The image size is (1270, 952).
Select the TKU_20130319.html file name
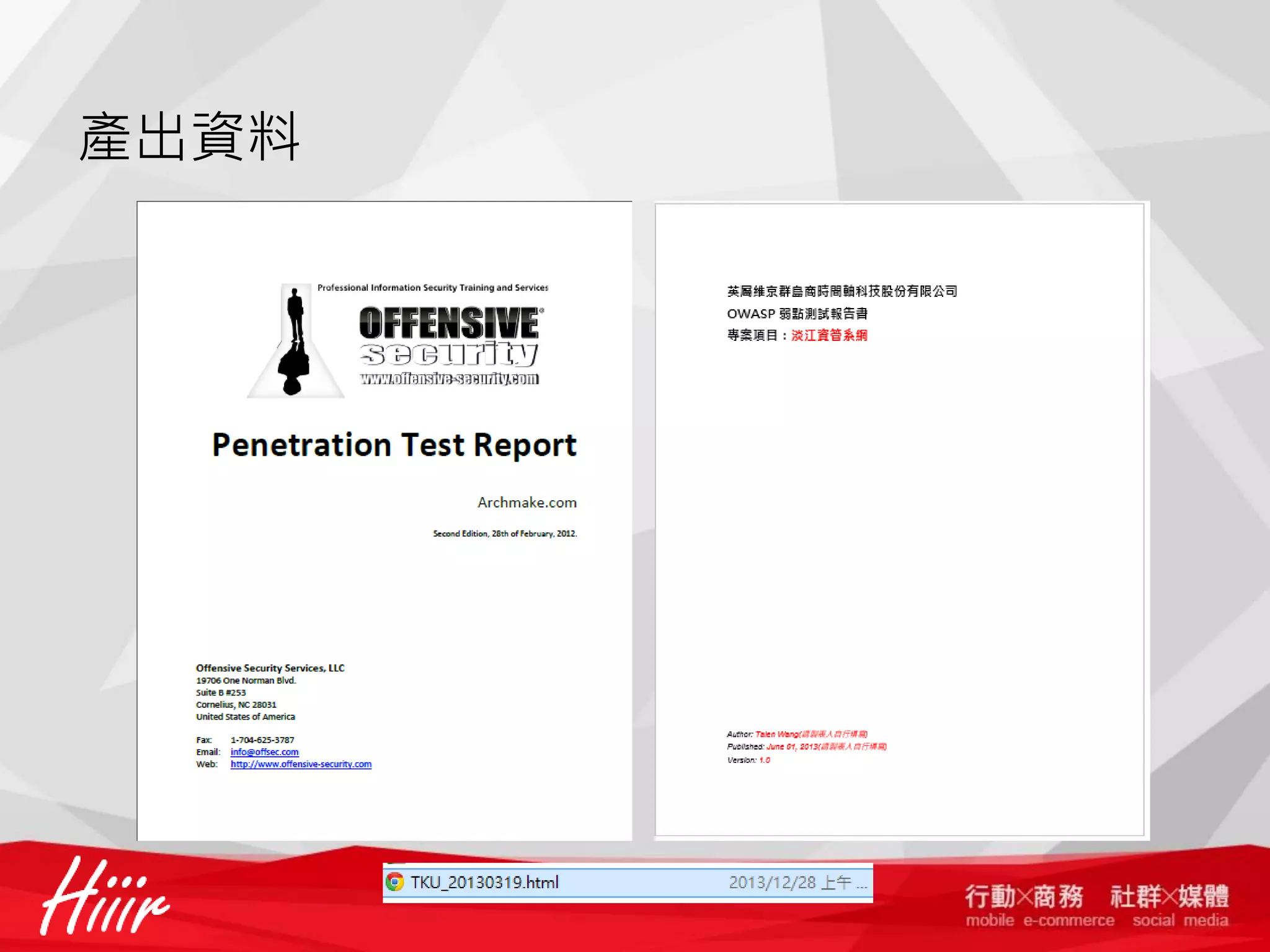(x=484, y=882)
